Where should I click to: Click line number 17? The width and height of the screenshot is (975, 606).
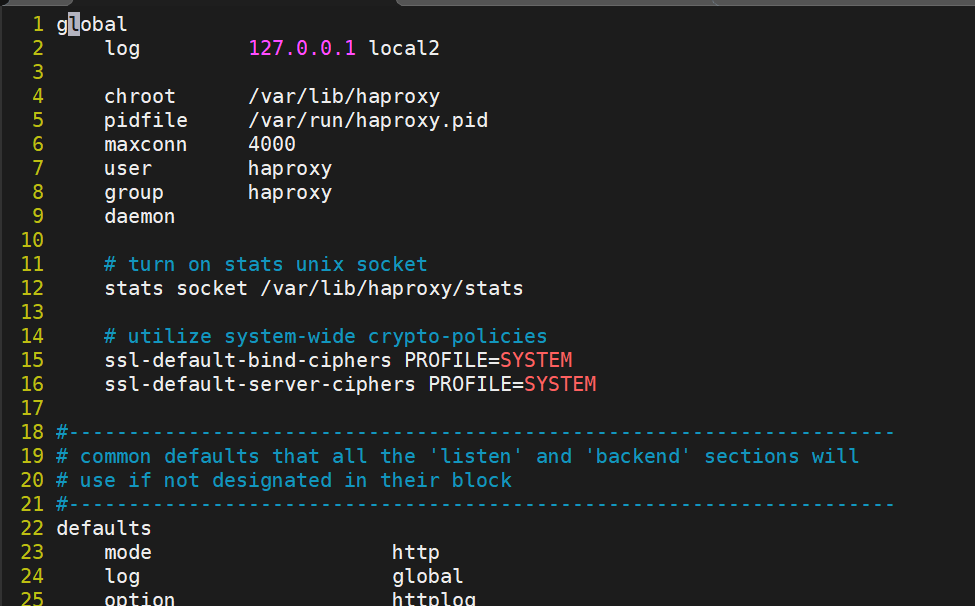click(x=32, y=408)
